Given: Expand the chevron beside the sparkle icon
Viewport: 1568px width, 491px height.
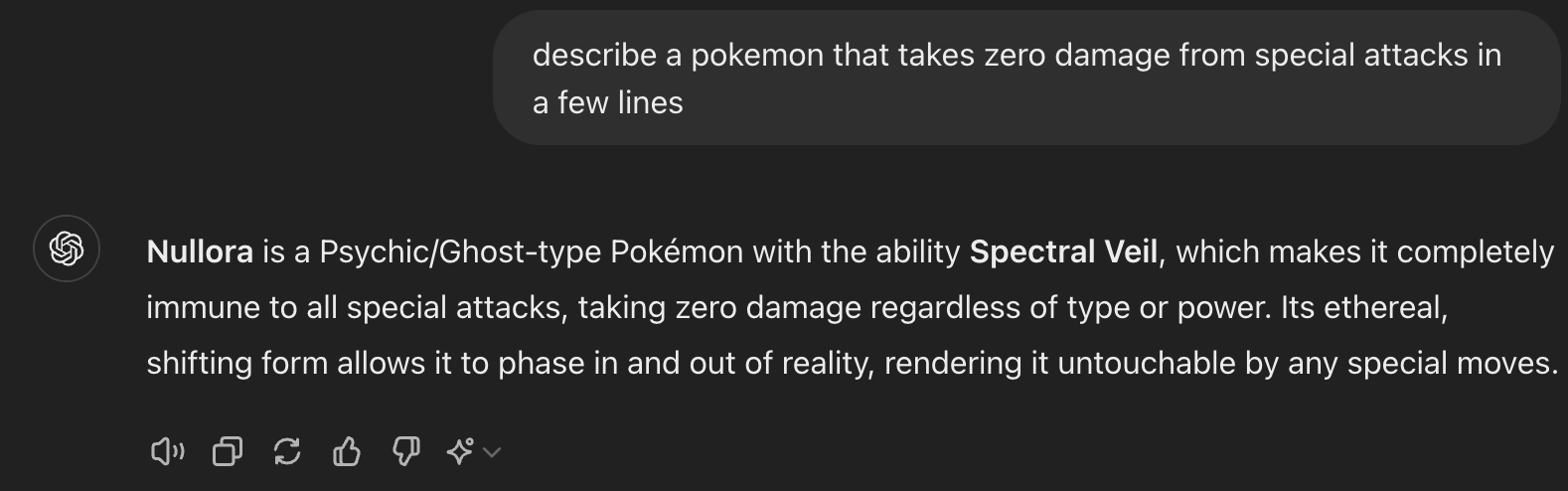Looking at the screenshot, I should 492,453.
